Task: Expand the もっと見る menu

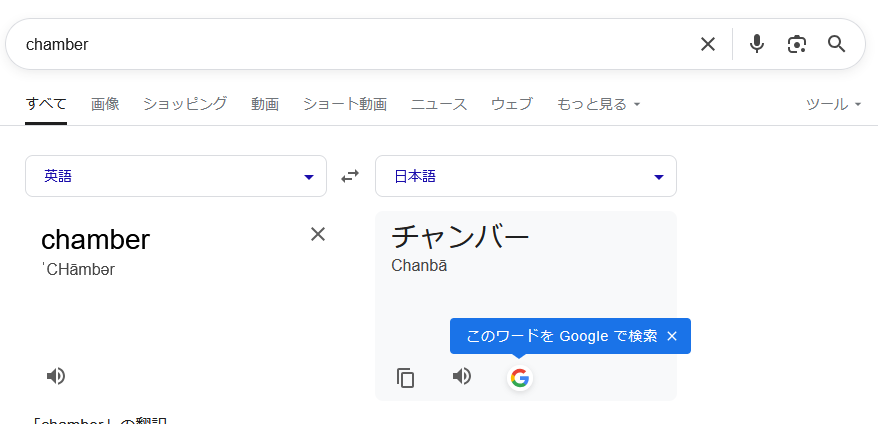Action: pyautogui.click(x=598, y=104)
